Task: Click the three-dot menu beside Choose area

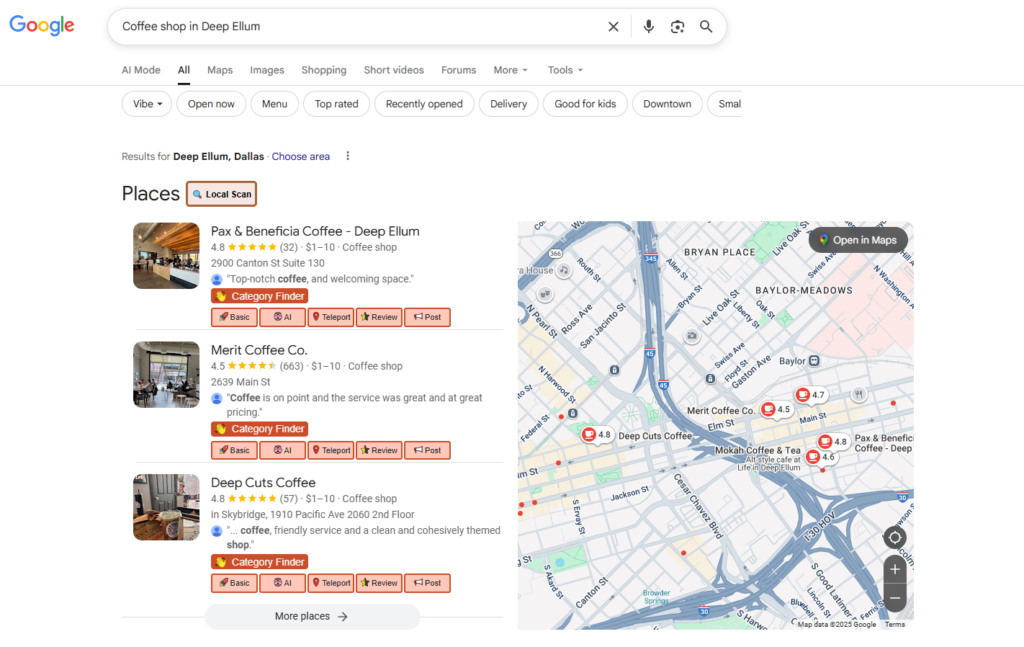Action: tap(348, 156)
